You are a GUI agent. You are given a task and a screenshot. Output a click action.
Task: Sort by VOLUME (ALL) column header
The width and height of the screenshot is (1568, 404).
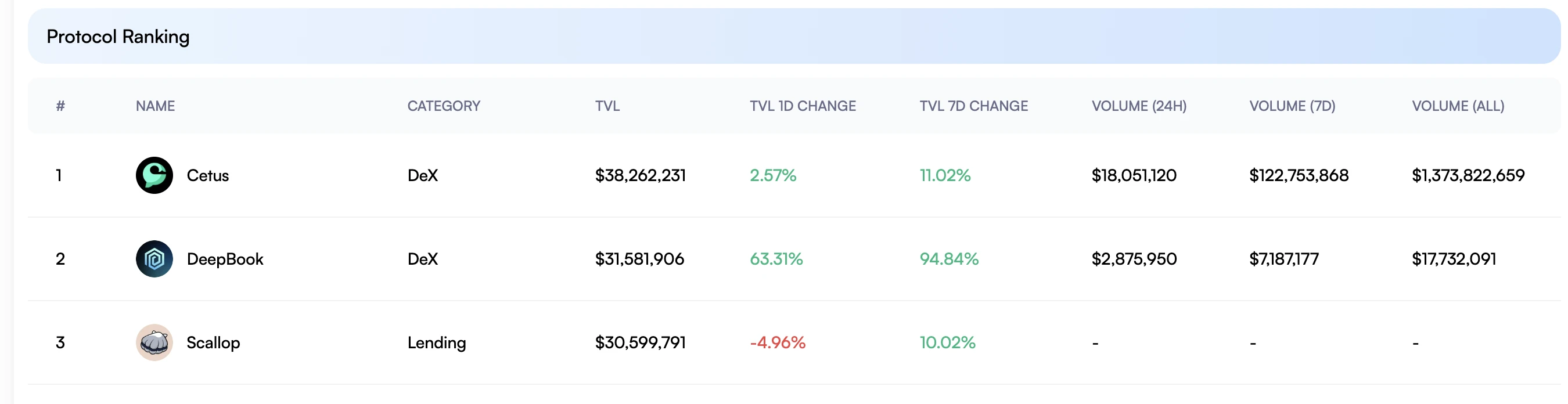(1457, 106)
